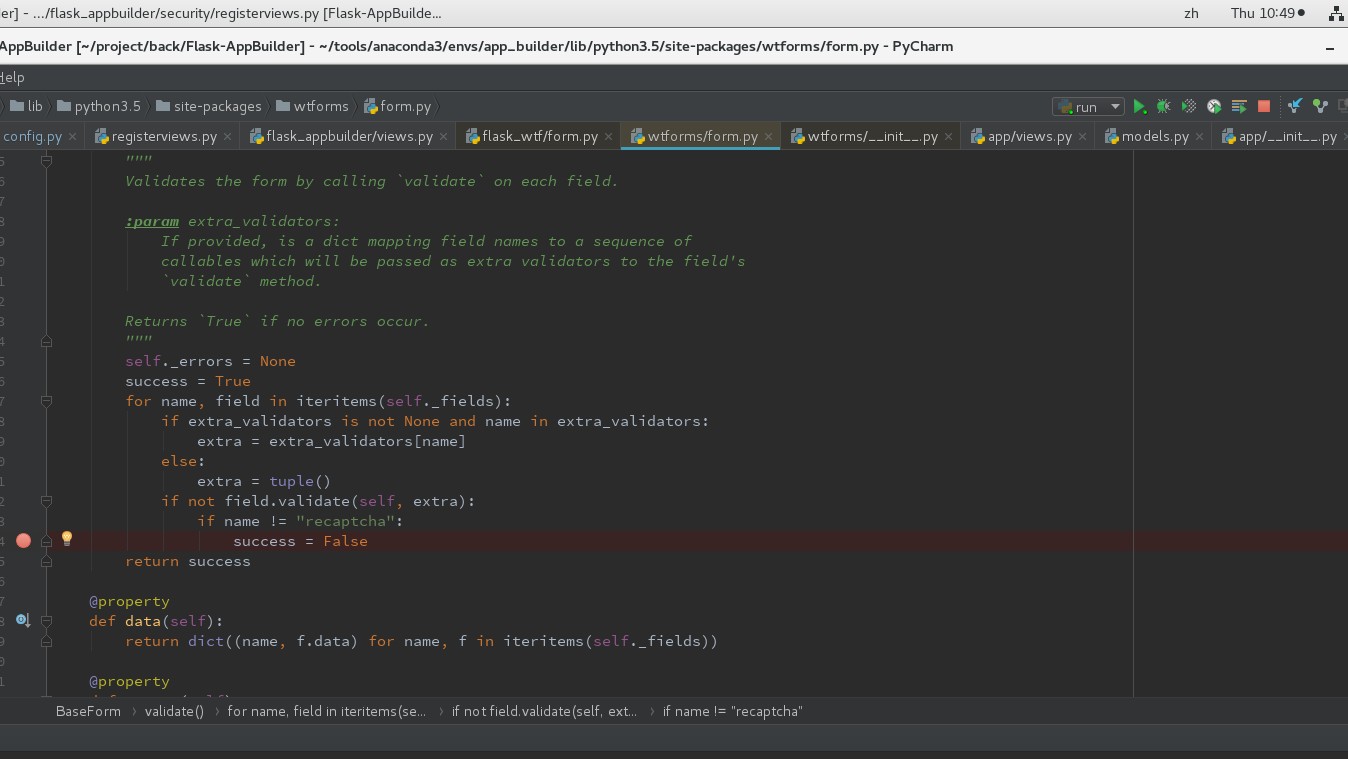Close the flask_wtf/form.py tab
1348x759 pixels.
pos(608,137)
